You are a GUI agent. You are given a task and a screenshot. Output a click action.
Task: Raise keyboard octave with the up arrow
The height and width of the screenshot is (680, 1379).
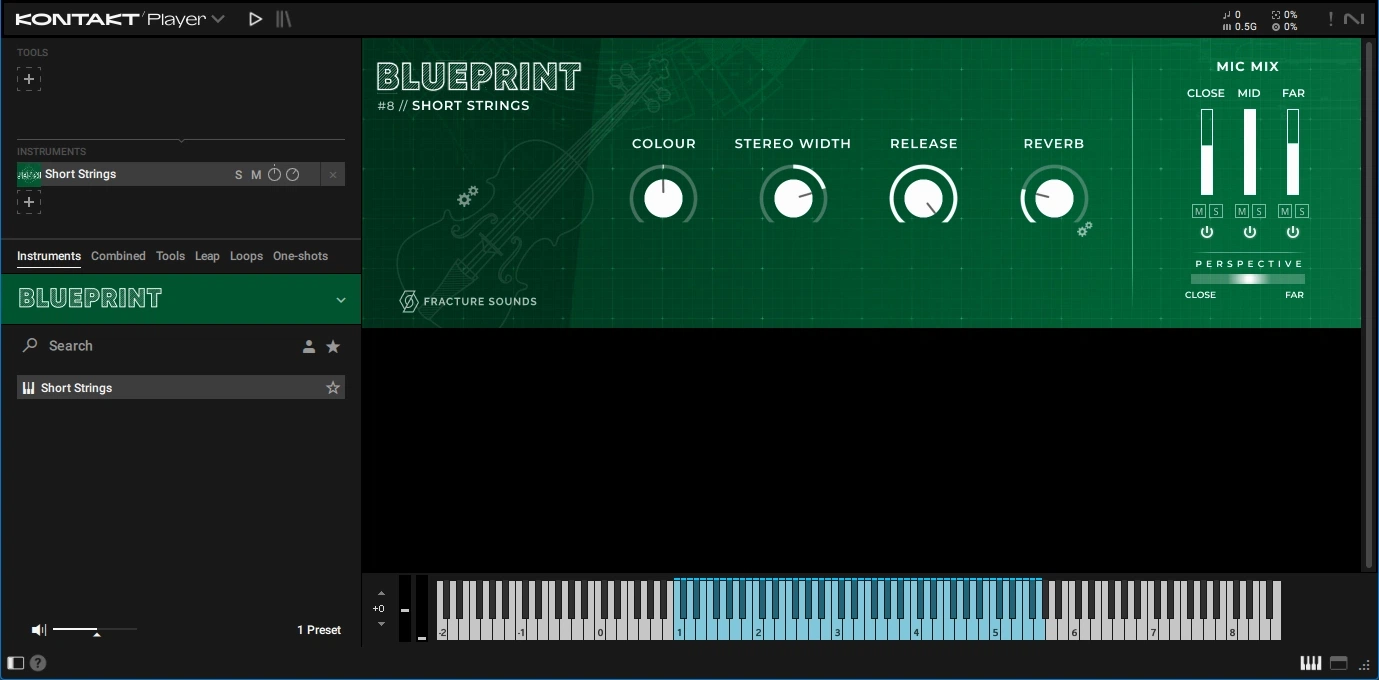381,593
